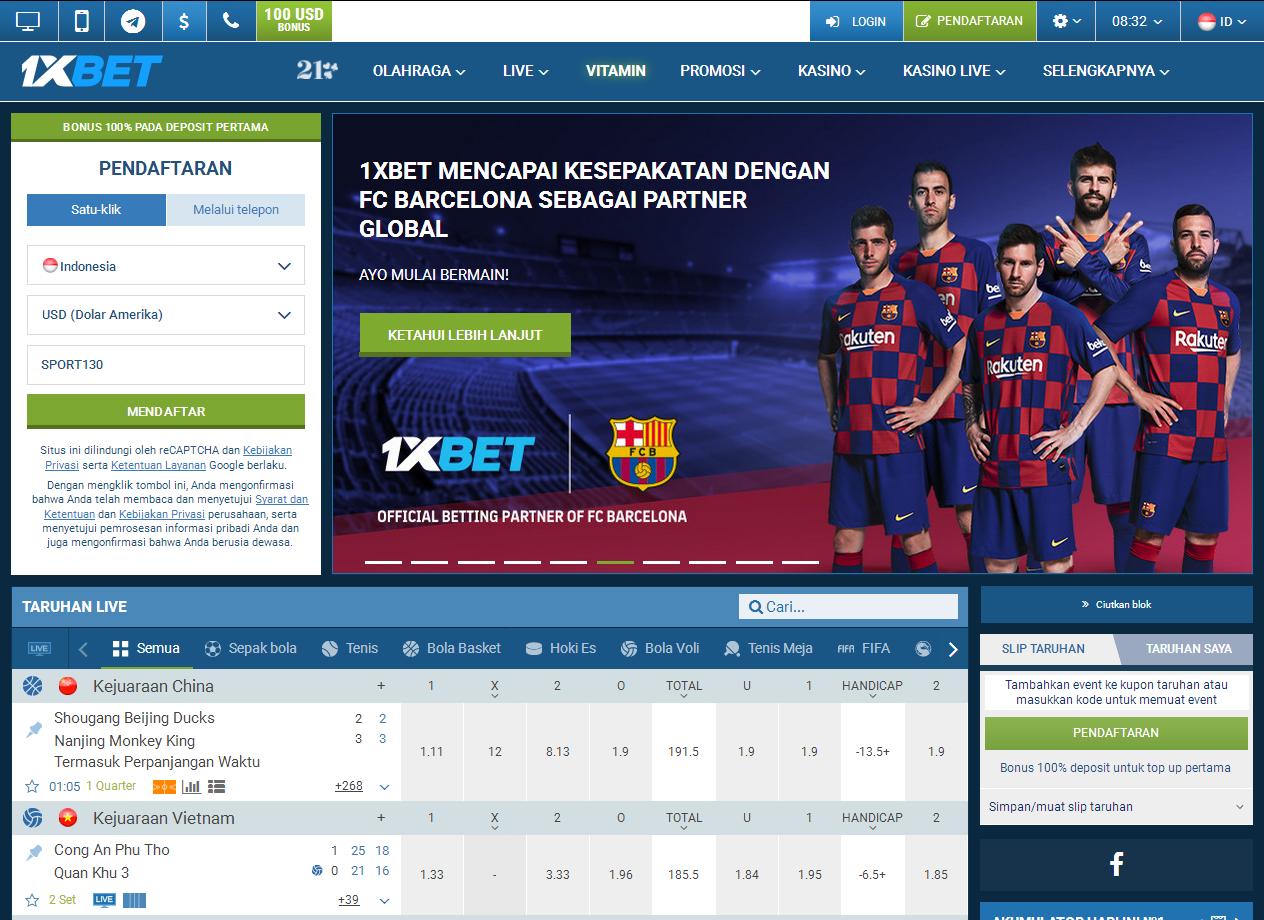
Task: Click Ciutkan blok collapse button
Action: coord(1116,605)
